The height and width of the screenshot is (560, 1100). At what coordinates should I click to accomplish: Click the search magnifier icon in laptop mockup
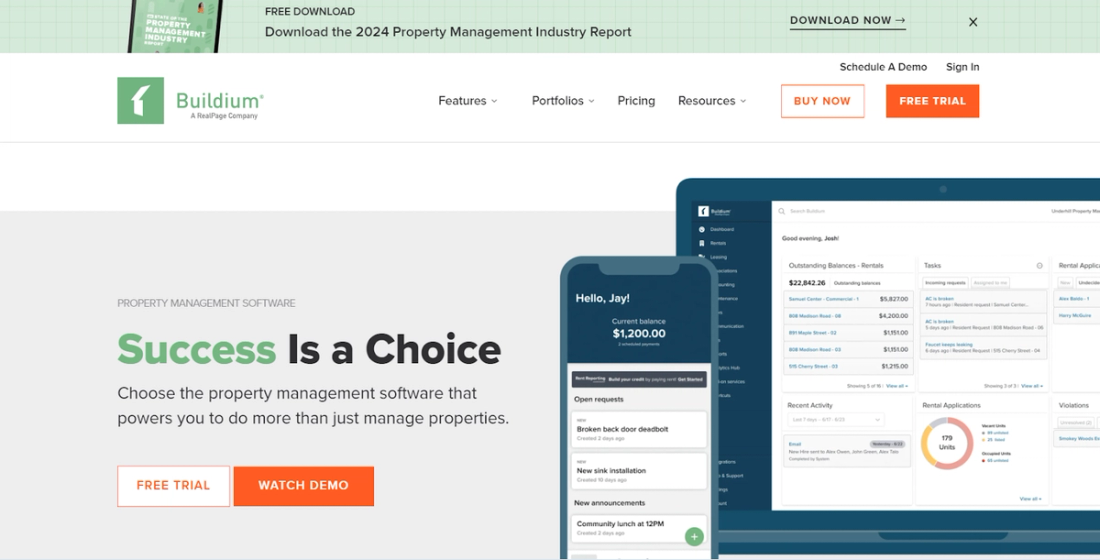[782, 211]
